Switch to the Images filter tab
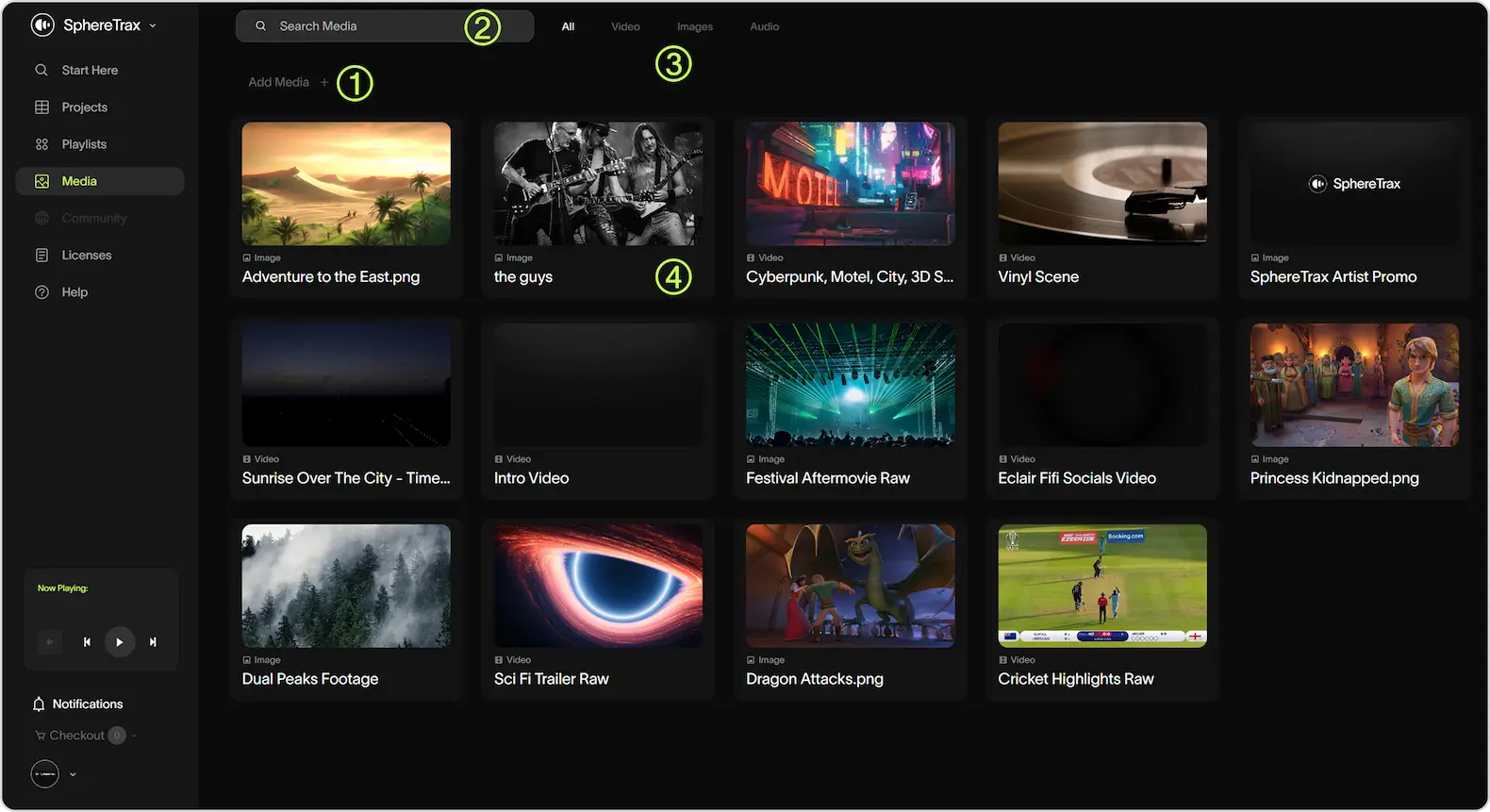Screen dimensions: 1490x812 [x=695, y=26]
